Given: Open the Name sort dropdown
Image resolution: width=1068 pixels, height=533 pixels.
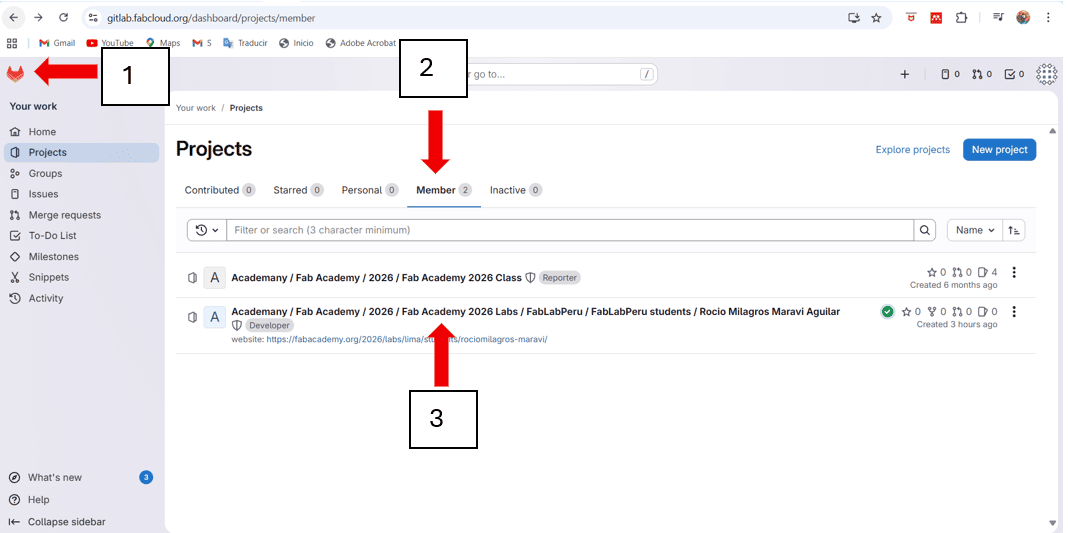Looking at the screenshot, I should [975, 230].
